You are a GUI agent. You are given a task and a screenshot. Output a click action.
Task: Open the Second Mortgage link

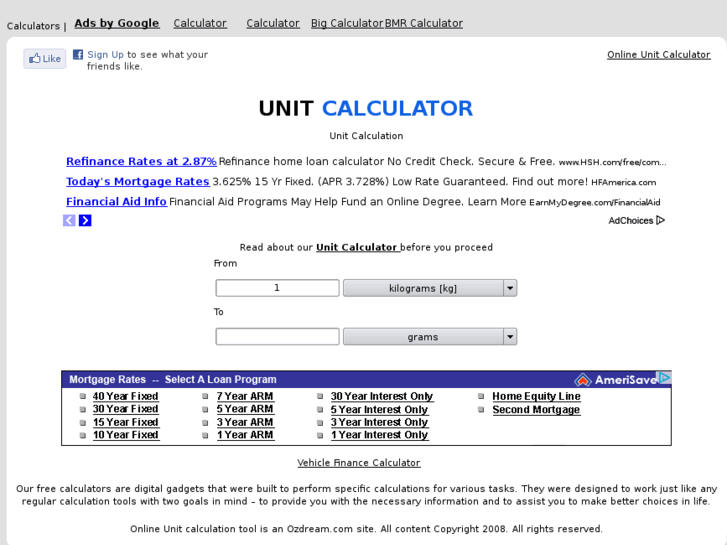[x=536, y=410]
